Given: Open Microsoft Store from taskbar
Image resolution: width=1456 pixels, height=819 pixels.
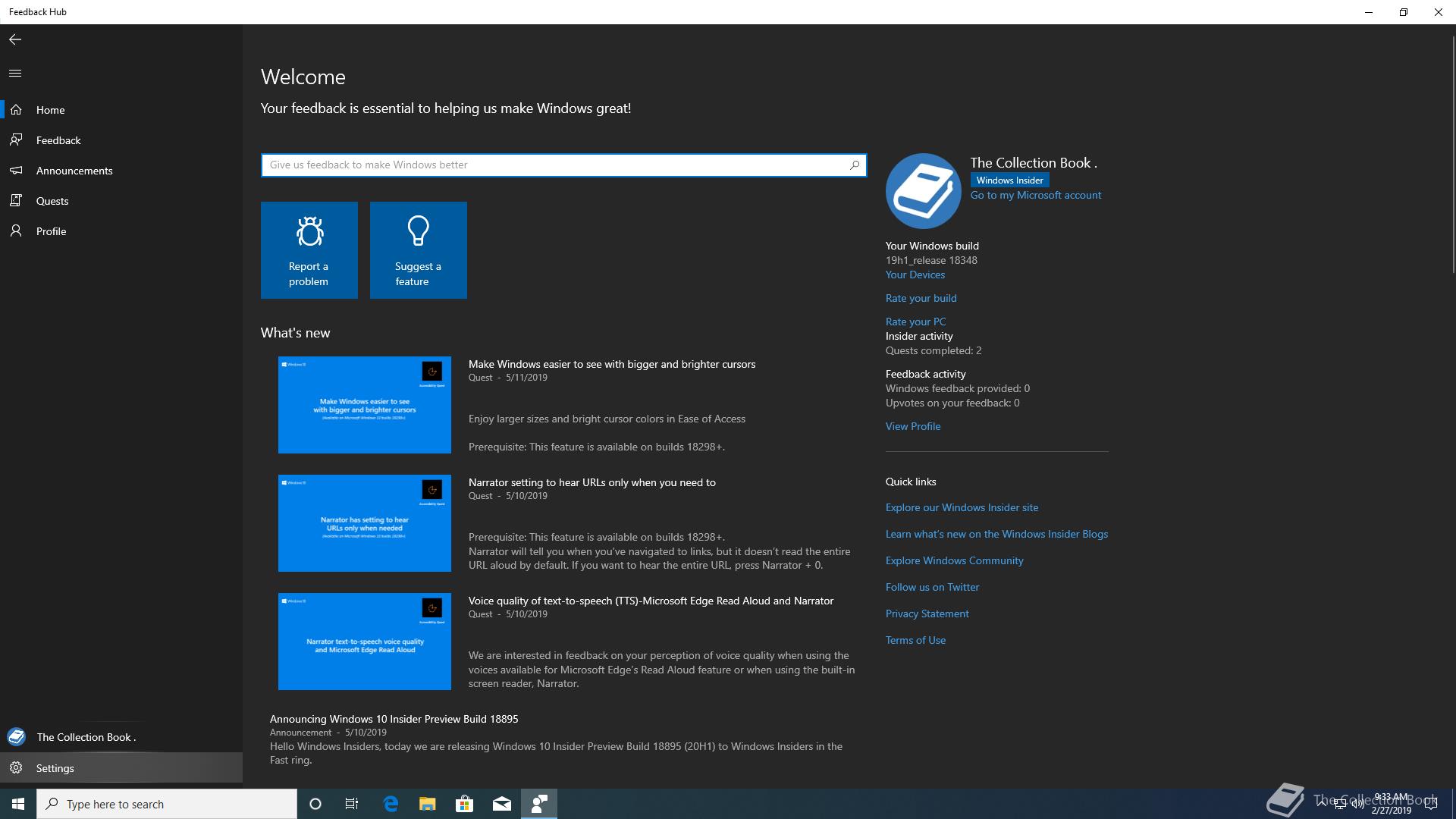Looking at the screenshot, I should tap(464, 804).
